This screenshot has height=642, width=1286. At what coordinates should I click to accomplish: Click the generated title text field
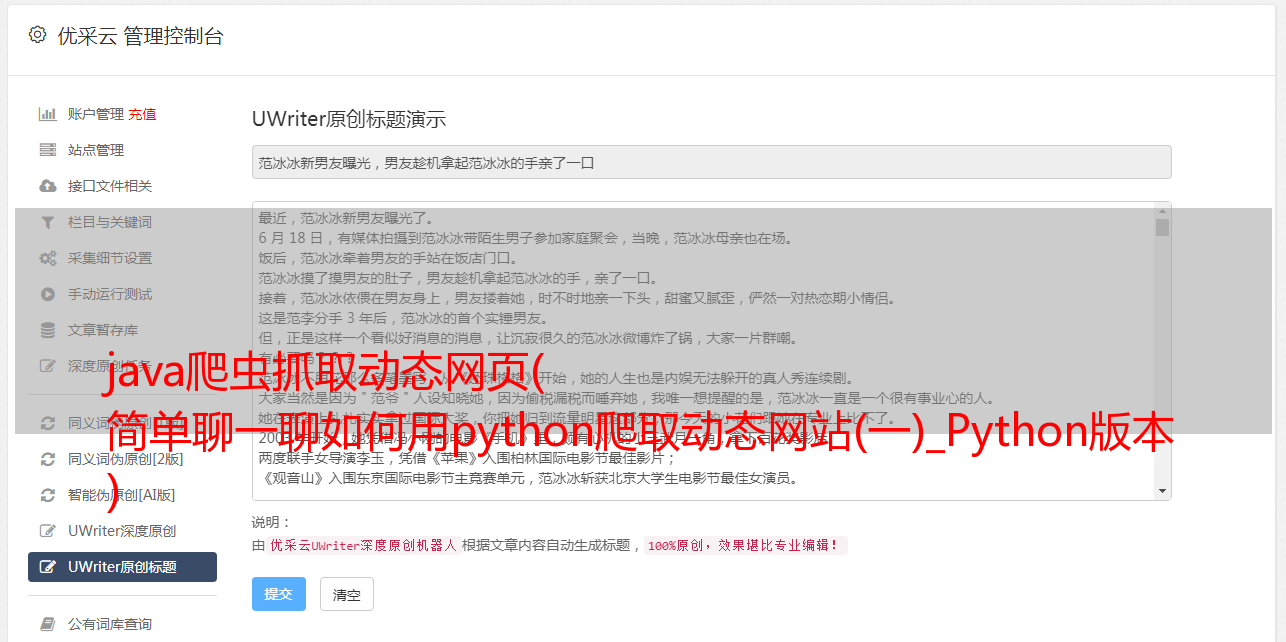[x=711, y=162]
